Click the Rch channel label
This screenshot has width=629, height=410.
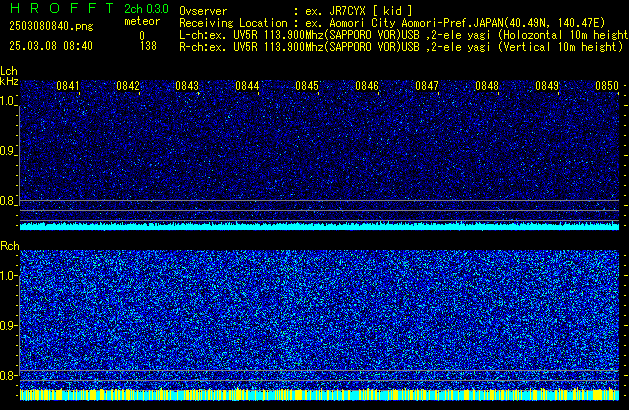click(x=10, y=246)
